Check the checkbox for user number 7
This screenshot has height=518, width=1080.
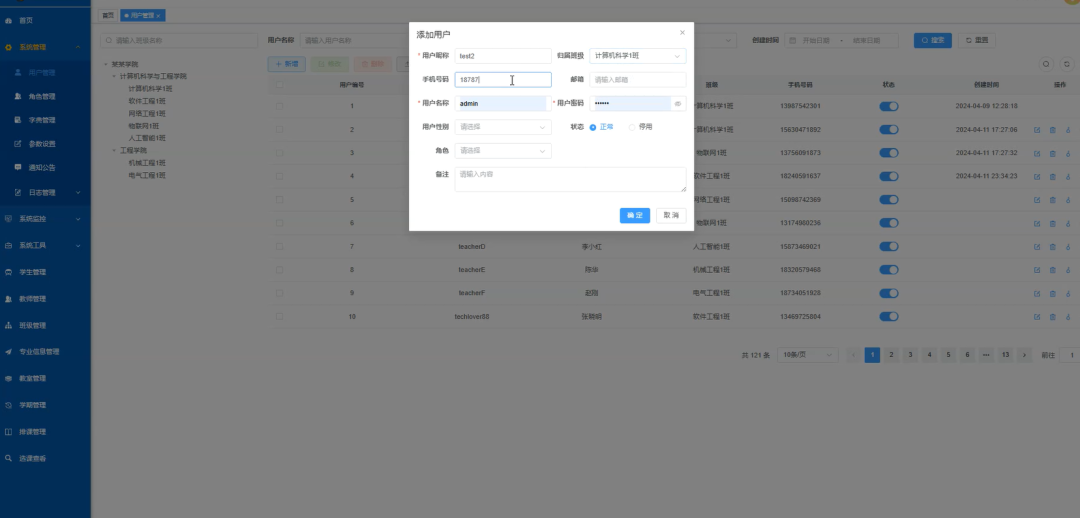pyautogui.click(x=279, y=247)
